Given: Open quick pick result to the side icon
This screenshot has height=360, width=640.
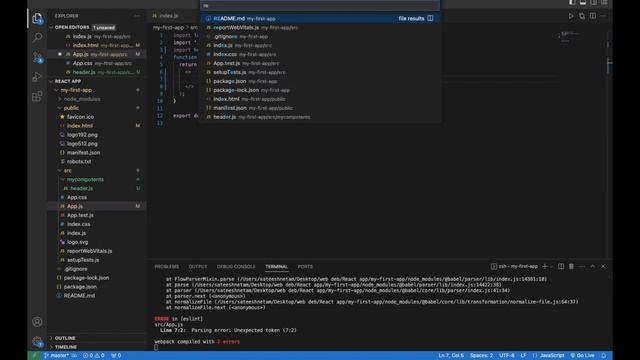Looking at the screenshot, I should pyautogui.click(x=430, y=18).
